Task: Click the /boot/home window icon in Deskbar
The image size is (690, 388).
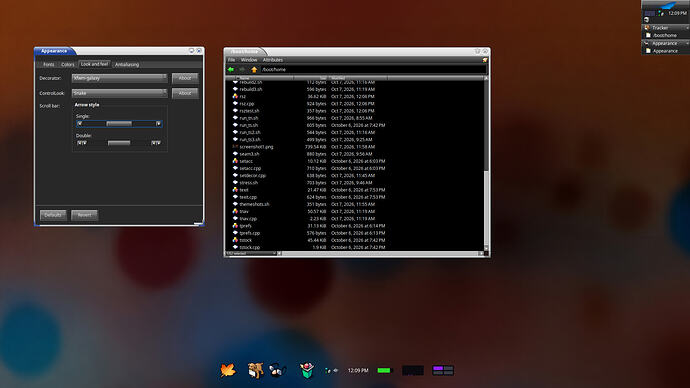Action: (x=648, y=35)
